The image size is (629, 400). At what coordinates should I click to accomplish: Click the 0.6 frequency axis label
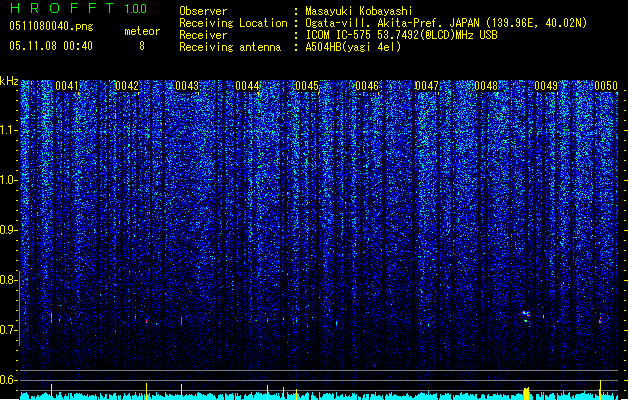tap(8, 380)
